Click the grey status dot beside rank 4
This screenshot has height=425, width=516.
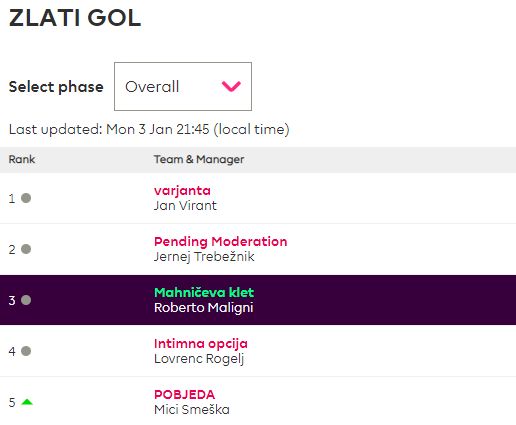coord(26,351)
